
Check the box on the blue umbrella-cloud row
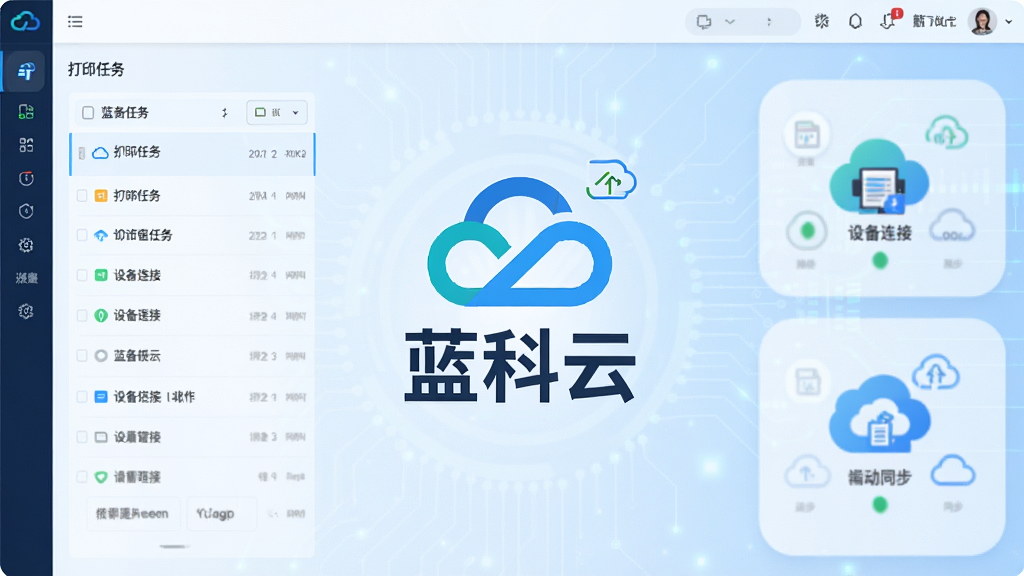(82, 235)
